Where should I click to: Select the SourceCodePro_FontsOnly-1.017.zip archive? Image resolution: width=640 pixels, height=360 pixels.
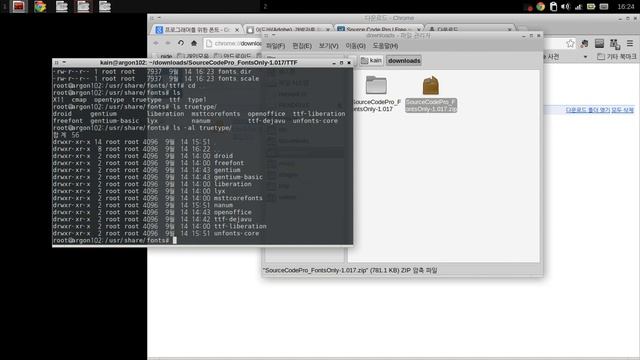(431, 94)
